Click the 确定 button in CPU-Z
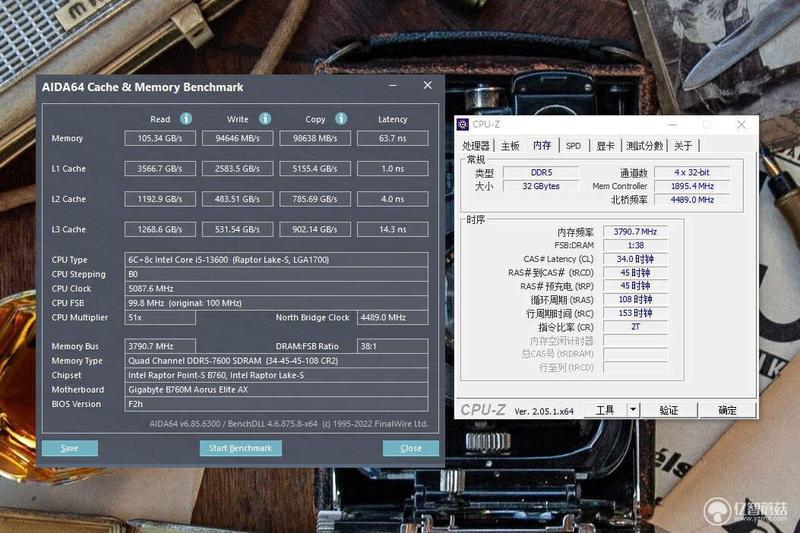Viewport: 800px width, 533px height. coord(728,410)
